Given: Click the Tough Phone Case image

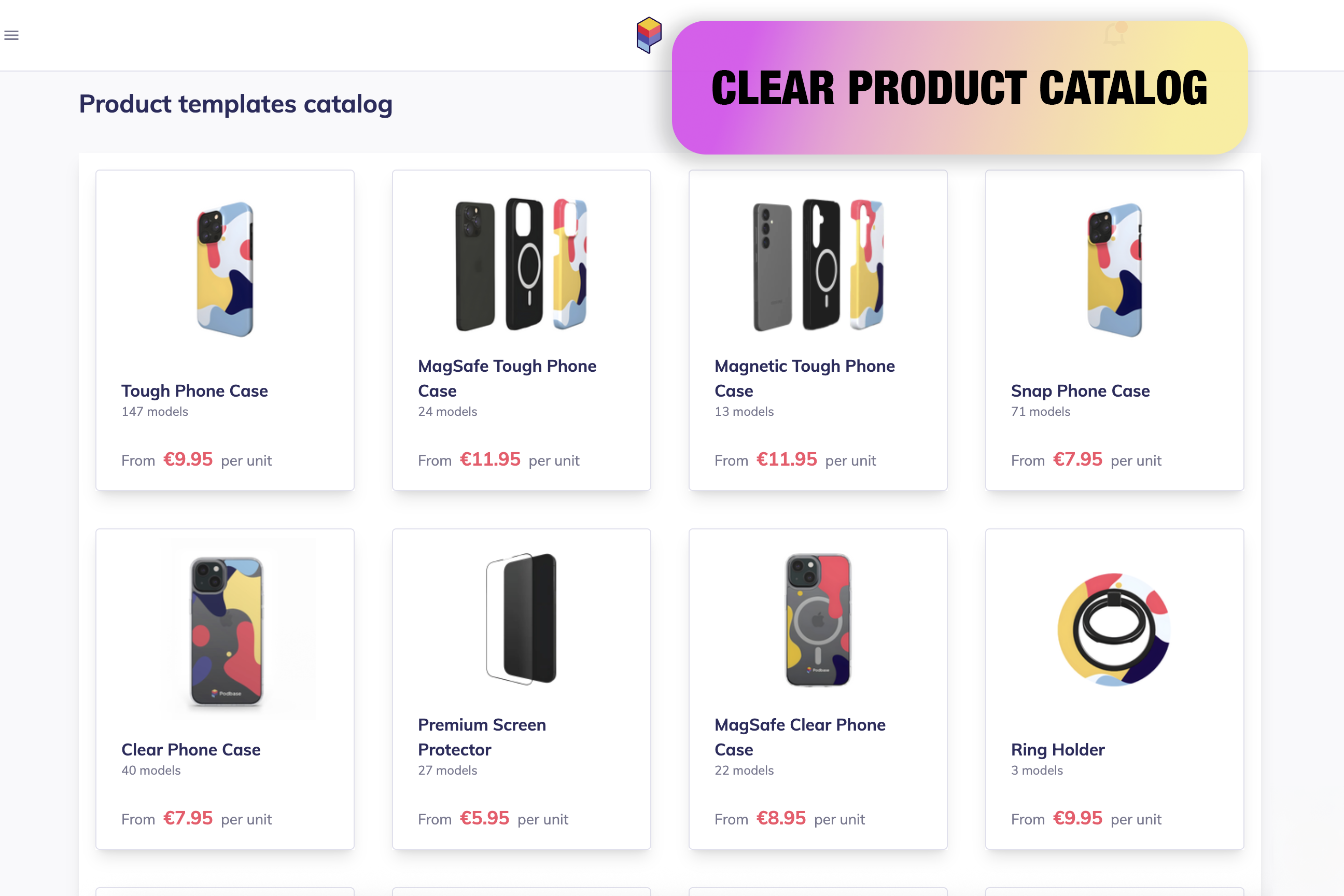Looking at the screenshot, I should 225,269.
